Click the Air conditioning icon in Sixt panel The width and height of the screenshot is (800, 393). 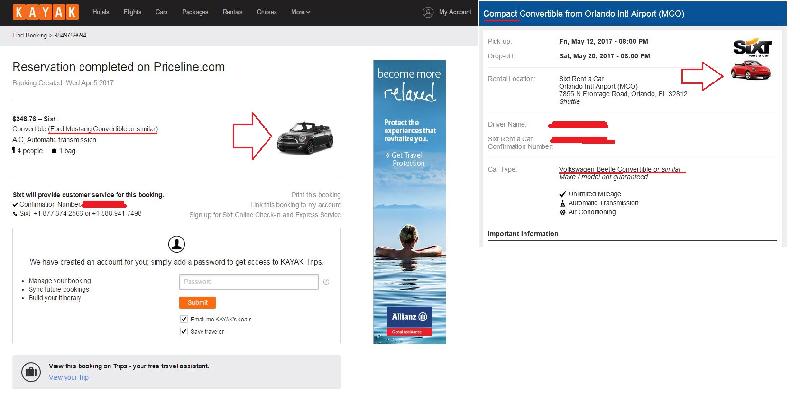coord(563,211)
